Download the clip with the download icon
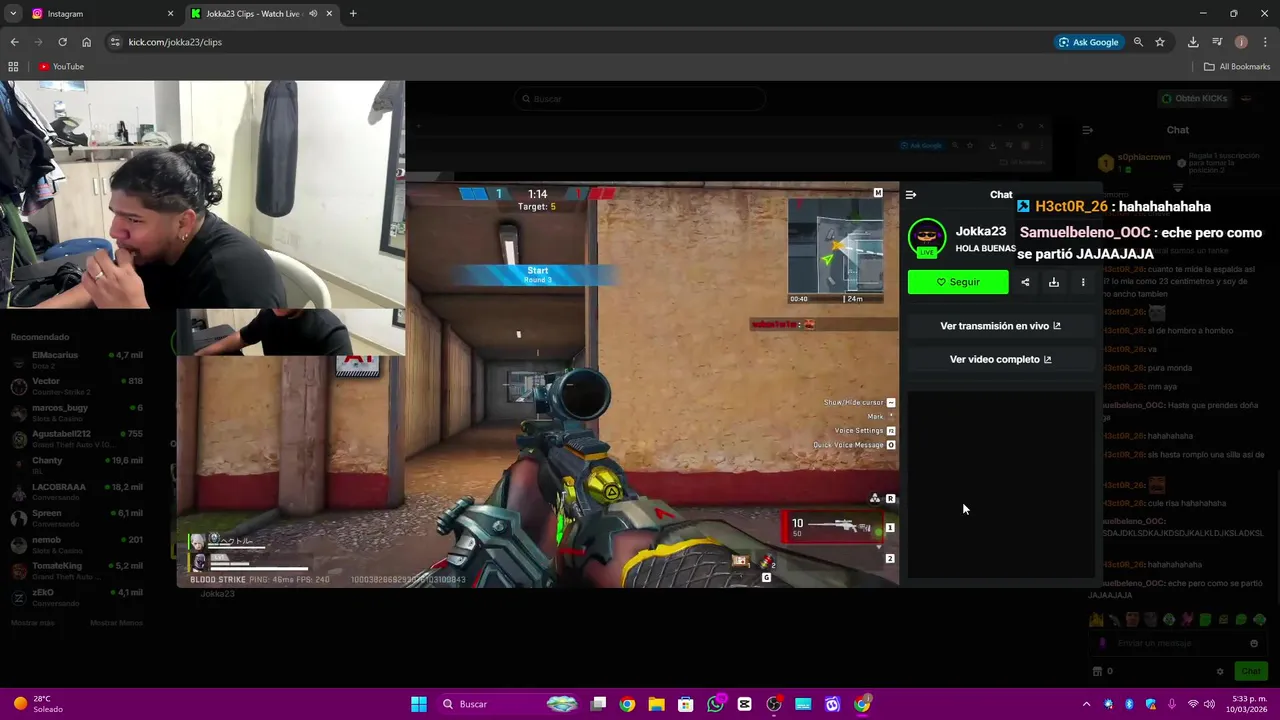Image resolution: width=1280 pixels, height=720 pixels. pos(1053,282)
